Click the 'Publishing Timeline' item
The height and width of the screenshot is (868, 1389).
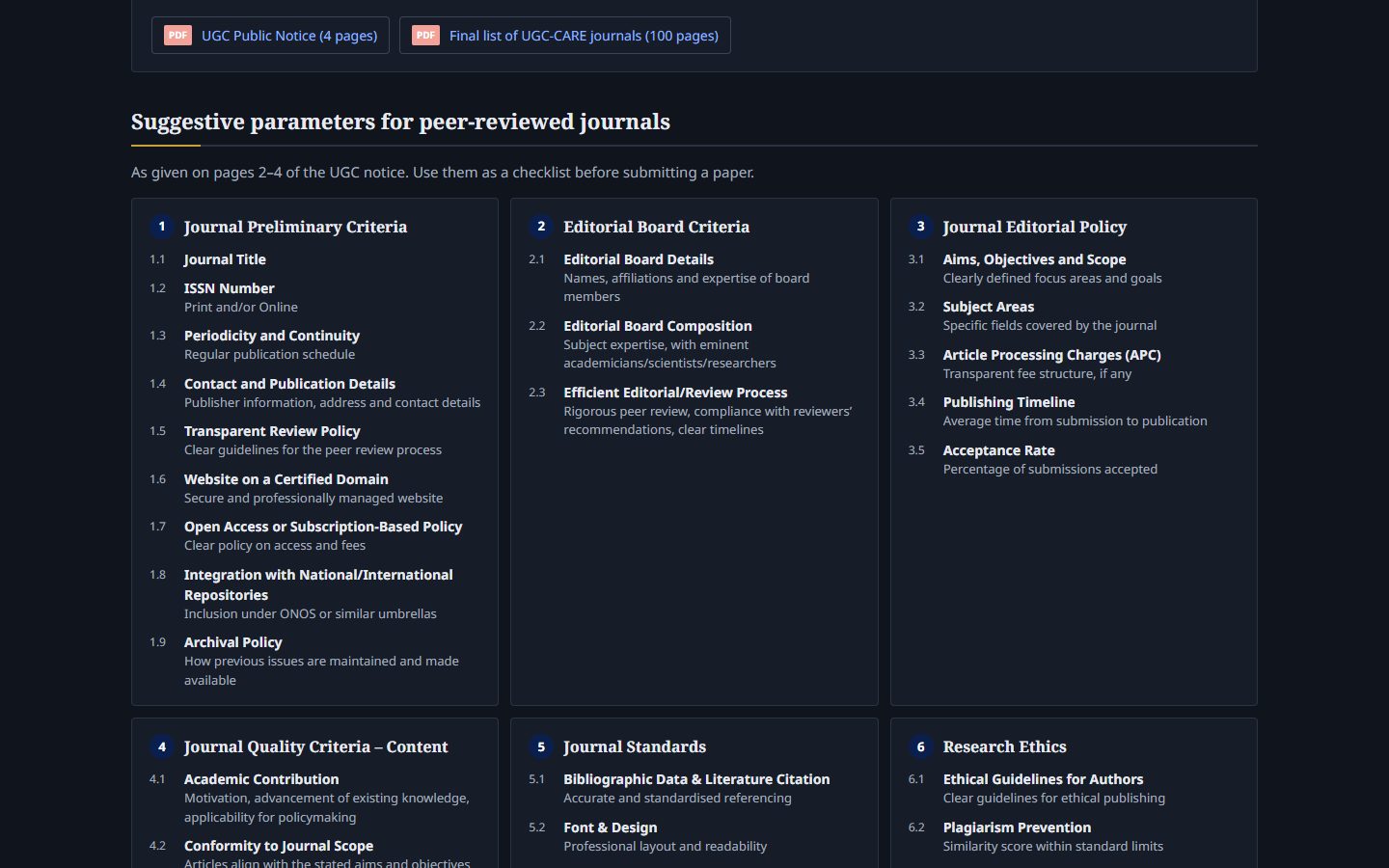[x=1009, y=402]
